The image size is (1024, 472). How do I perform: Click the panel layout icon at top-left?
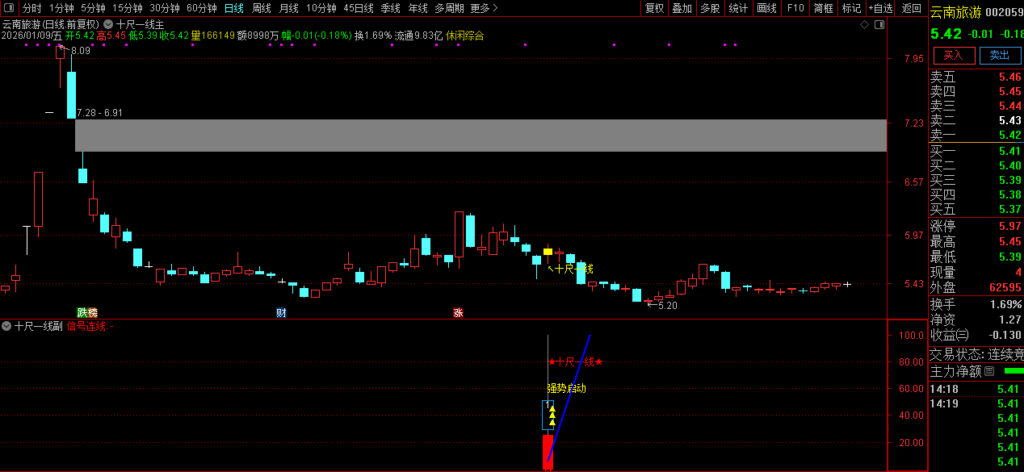(x=9, y=8)
